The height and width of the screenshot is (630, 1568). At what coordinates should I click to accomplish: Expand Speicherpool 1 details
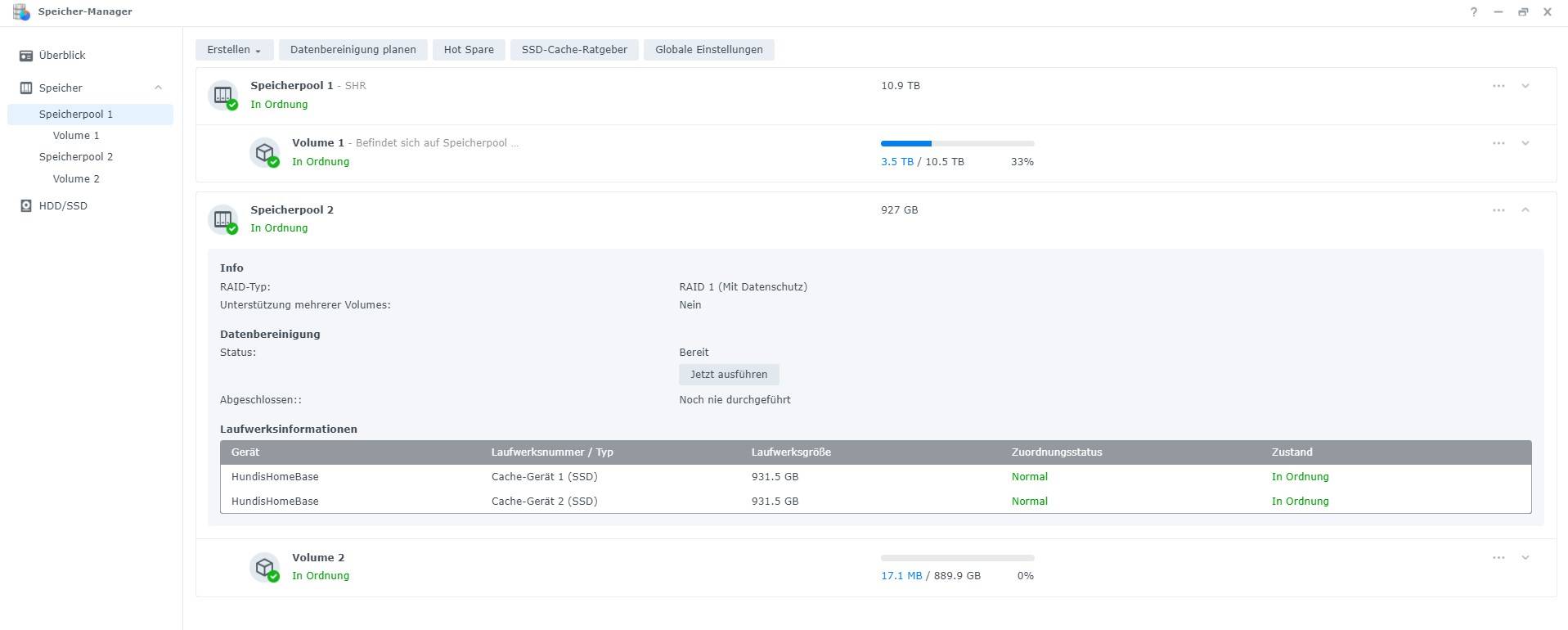click(1525, 86)
